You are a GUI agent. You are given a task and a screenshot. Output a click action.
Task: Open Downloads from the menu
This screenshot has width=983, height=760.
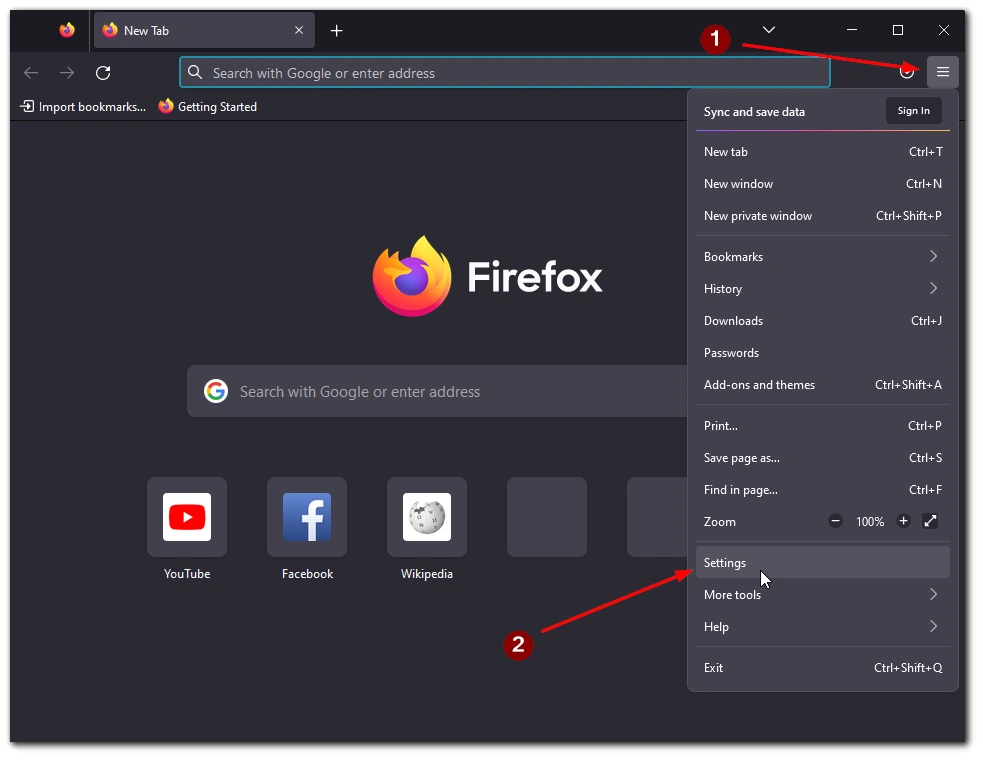(x=823, y=320)
